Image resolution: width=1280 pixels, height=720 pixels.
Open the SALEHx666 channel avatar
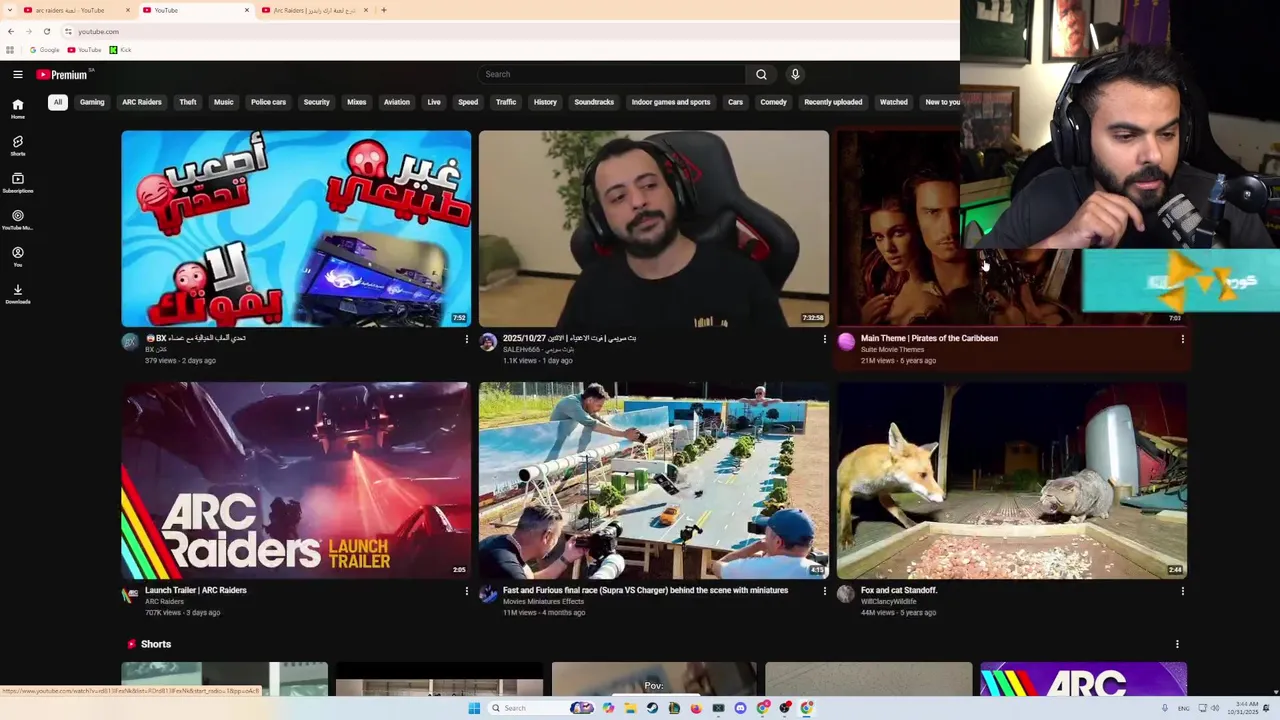point(488,342)
